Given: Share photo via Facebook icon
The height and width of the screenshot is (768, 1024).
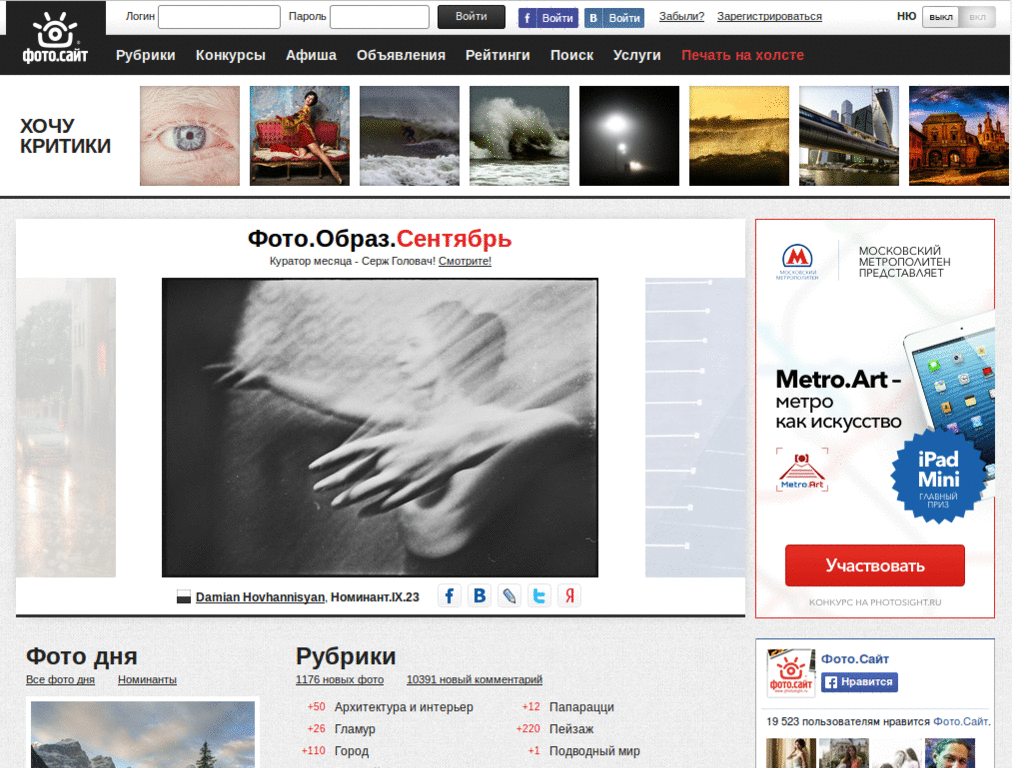Looking at the screenshot, I should coord(449,596).
